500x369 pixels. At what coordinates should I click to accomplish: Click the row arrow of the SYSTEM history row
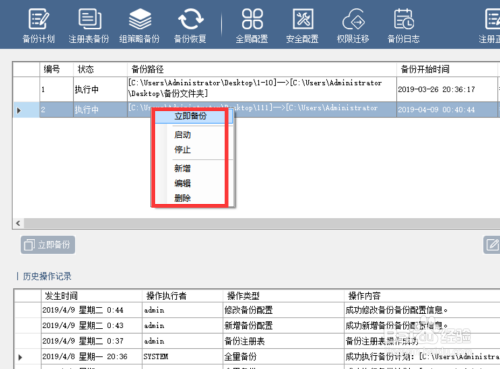20,357
